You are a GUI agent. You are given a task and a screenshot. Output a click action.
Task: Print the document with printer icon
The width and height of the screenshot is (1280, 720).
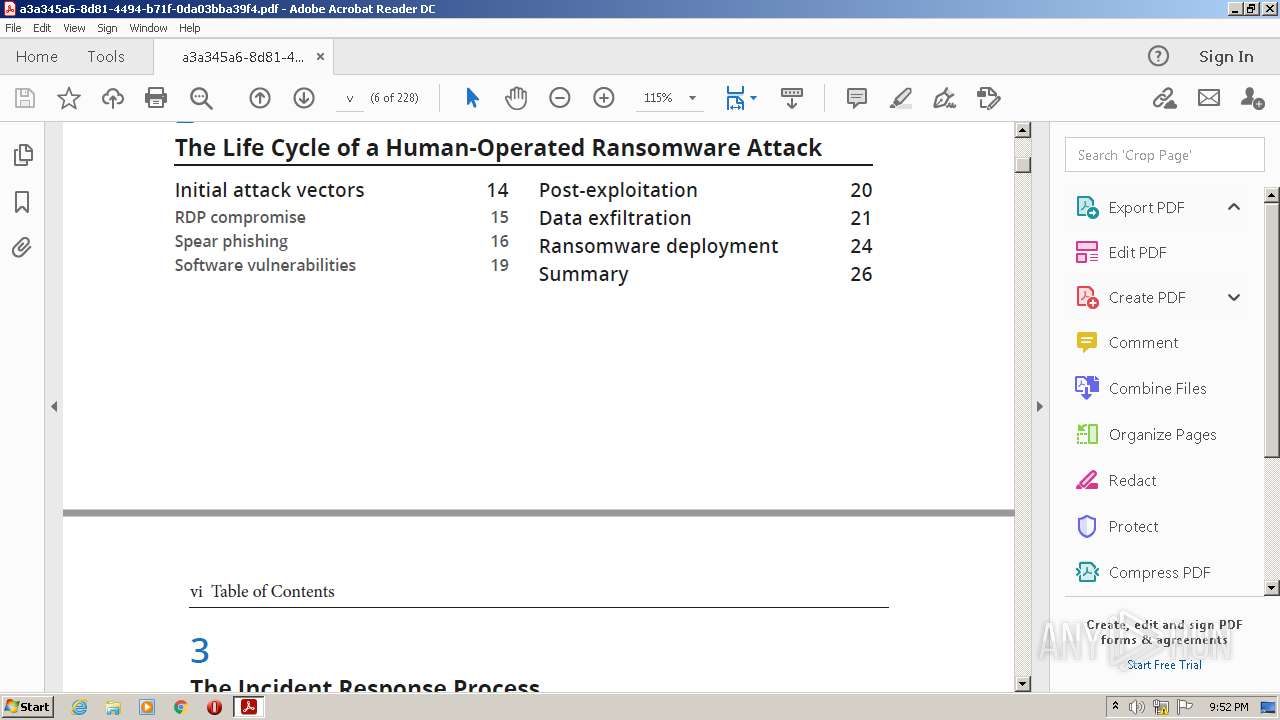[156, 98]
